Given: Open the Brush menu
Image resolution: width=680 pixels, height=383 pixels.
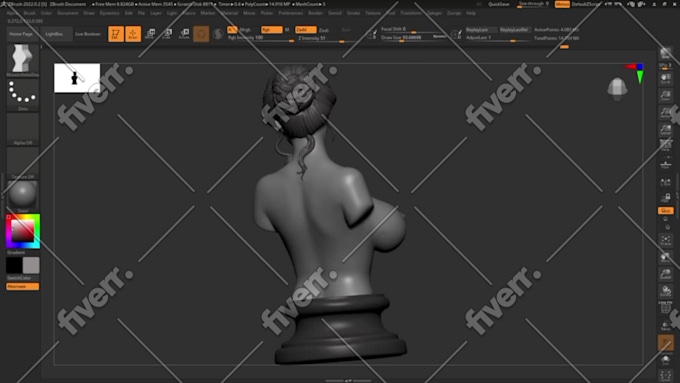Looking at the screenshot, I should coord(29,13).
